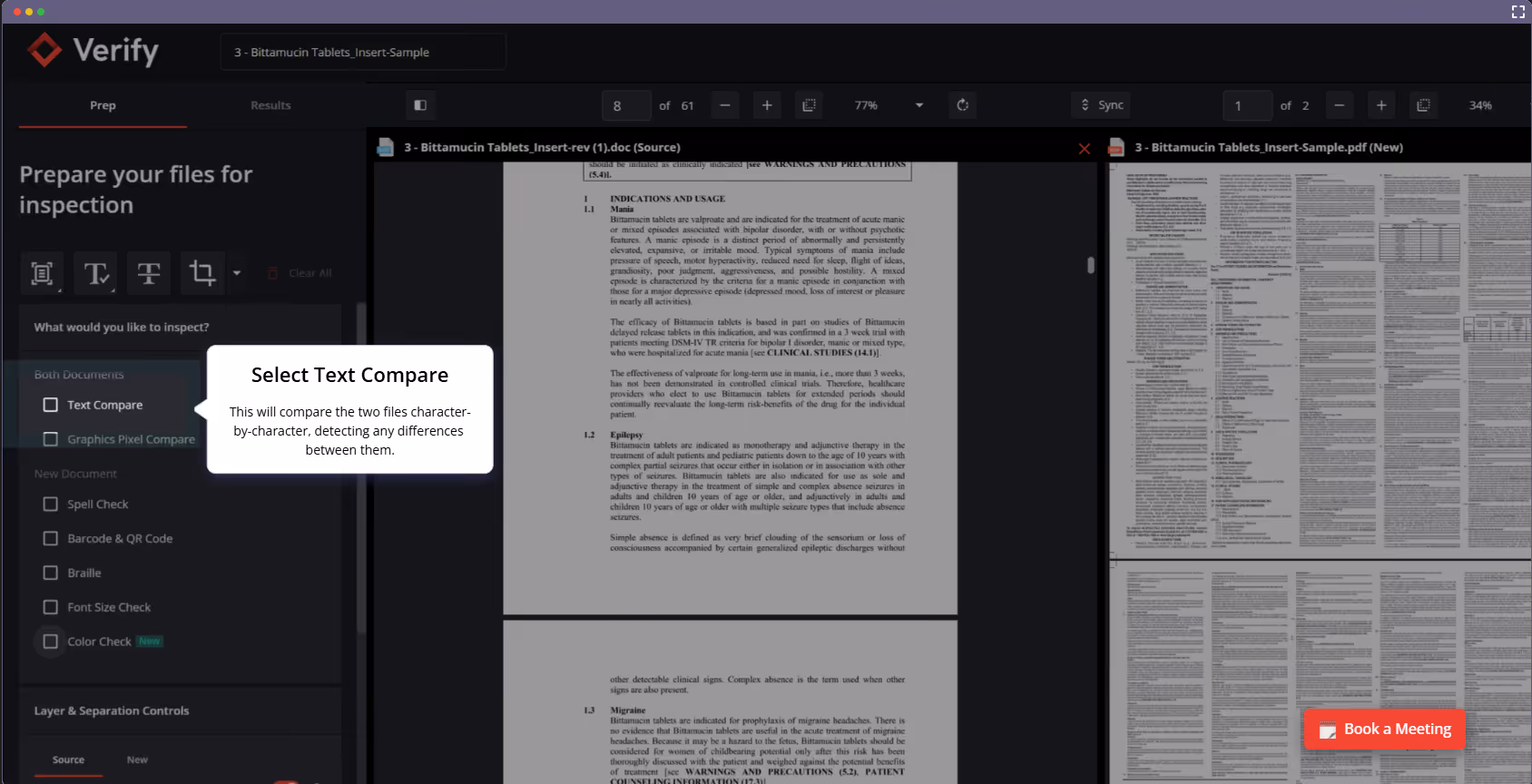Open the crop tool dropdown arrow
1532x784 pixels.
(237, 273)
